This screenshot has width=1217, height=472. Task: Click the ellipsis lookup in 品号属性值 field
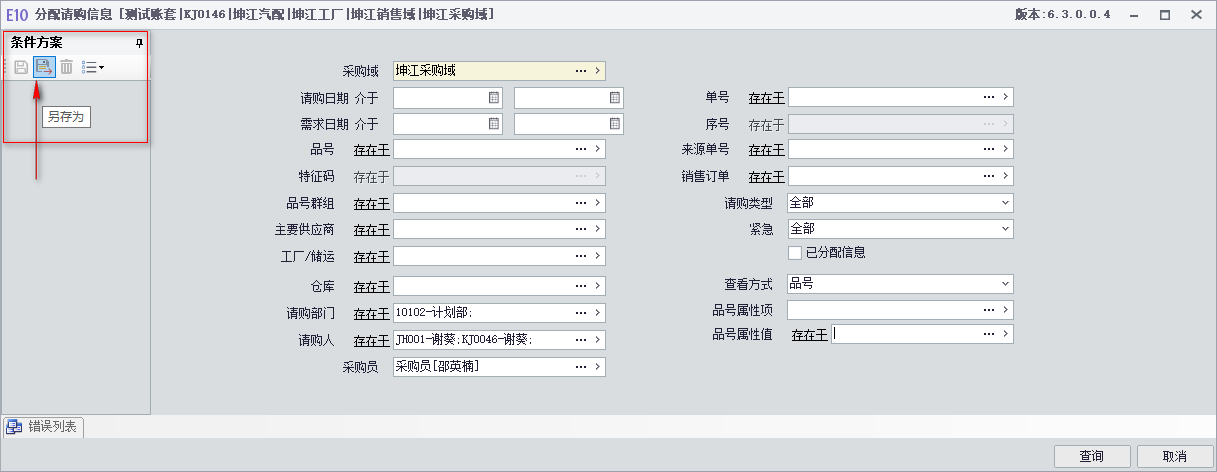coord(988,334)
